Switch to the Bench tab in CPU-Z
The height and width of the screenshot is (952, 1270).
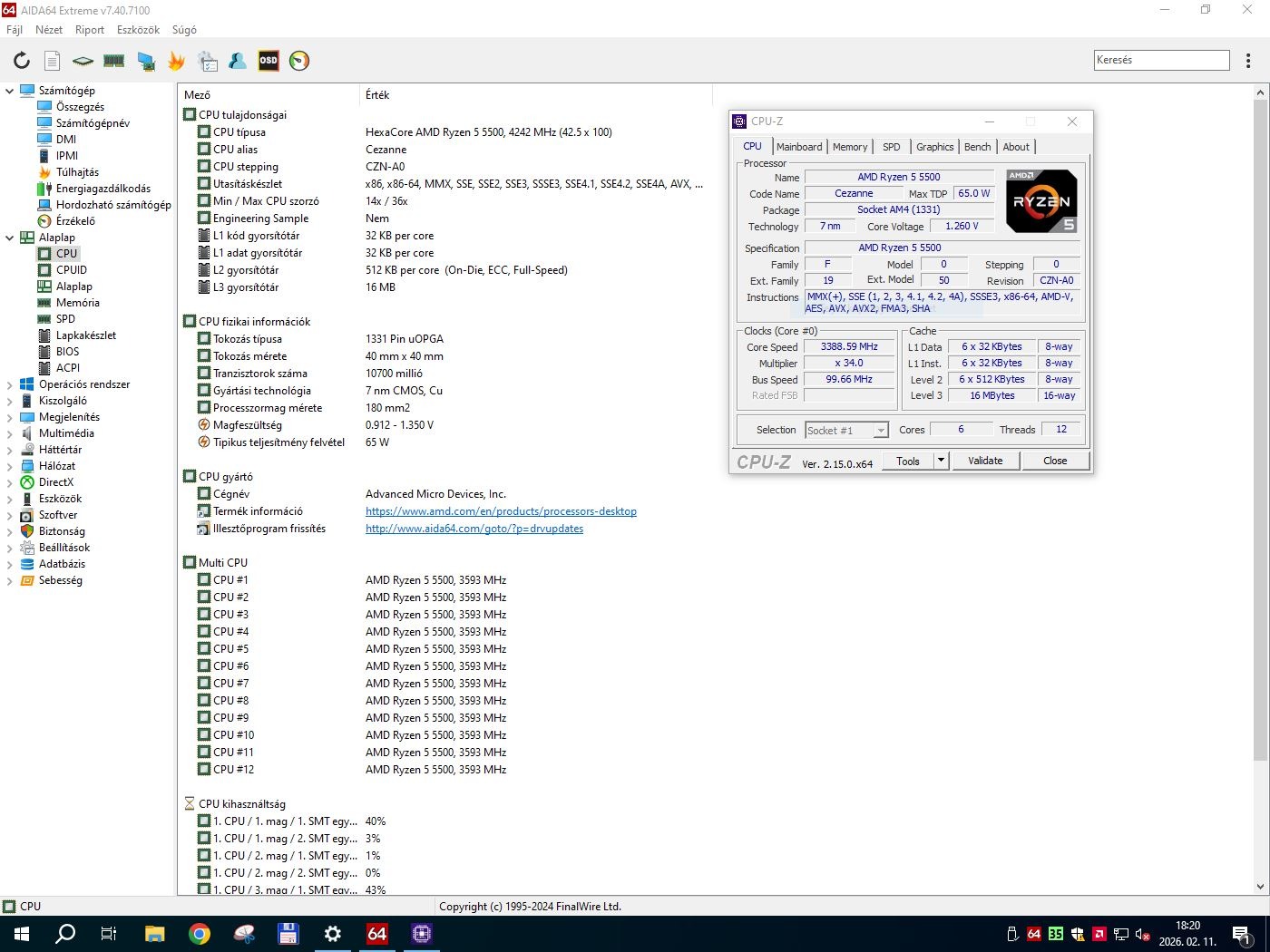977,147
